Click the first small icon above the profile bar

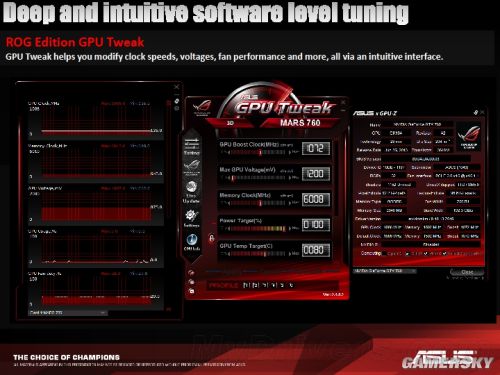pyautogui.click(x=191, y=273)
